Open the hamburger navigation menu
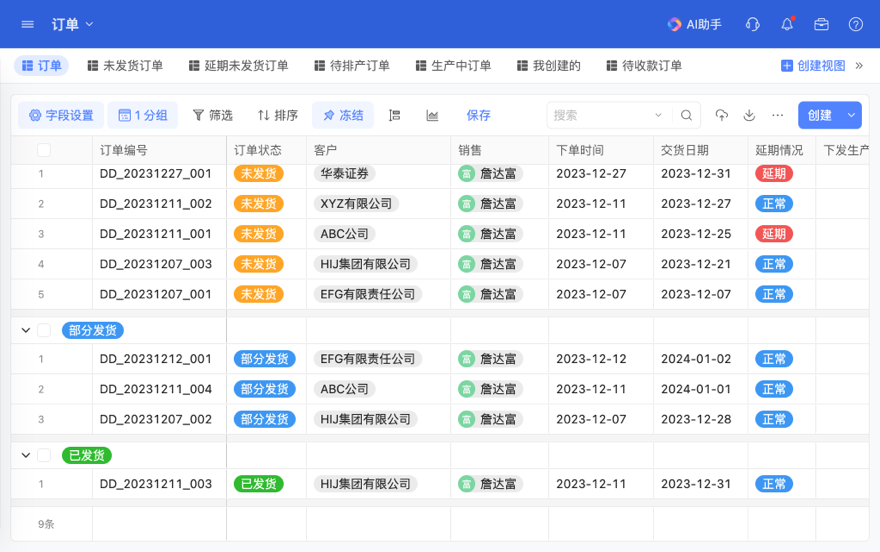This screenshot has height=552, width=880. point(28,24)
